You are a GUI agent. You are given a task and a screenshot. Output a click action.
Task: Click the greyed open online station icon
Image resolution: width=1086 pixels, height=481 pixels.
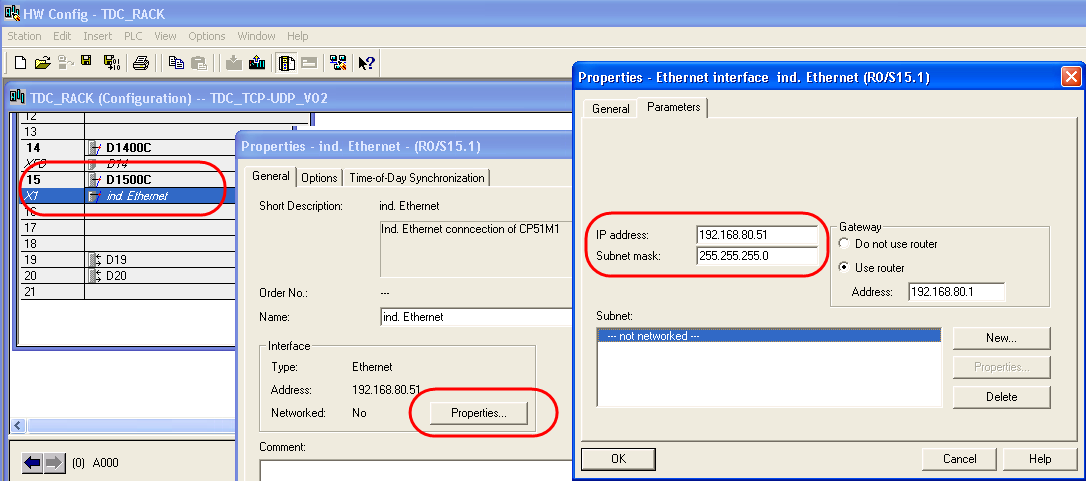coord(66,63)
